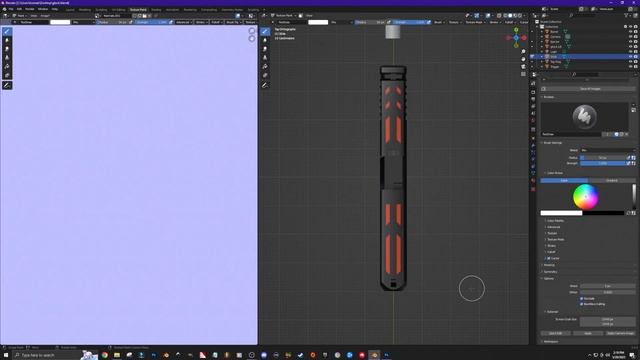Open the Advanced dropdown in image editor header
This screenshot has height=360, width=640.
click(x=184, y=22)
